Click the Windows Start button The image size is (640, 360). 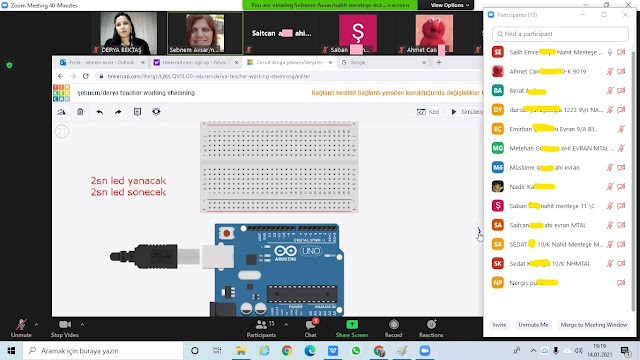(11, 351)
